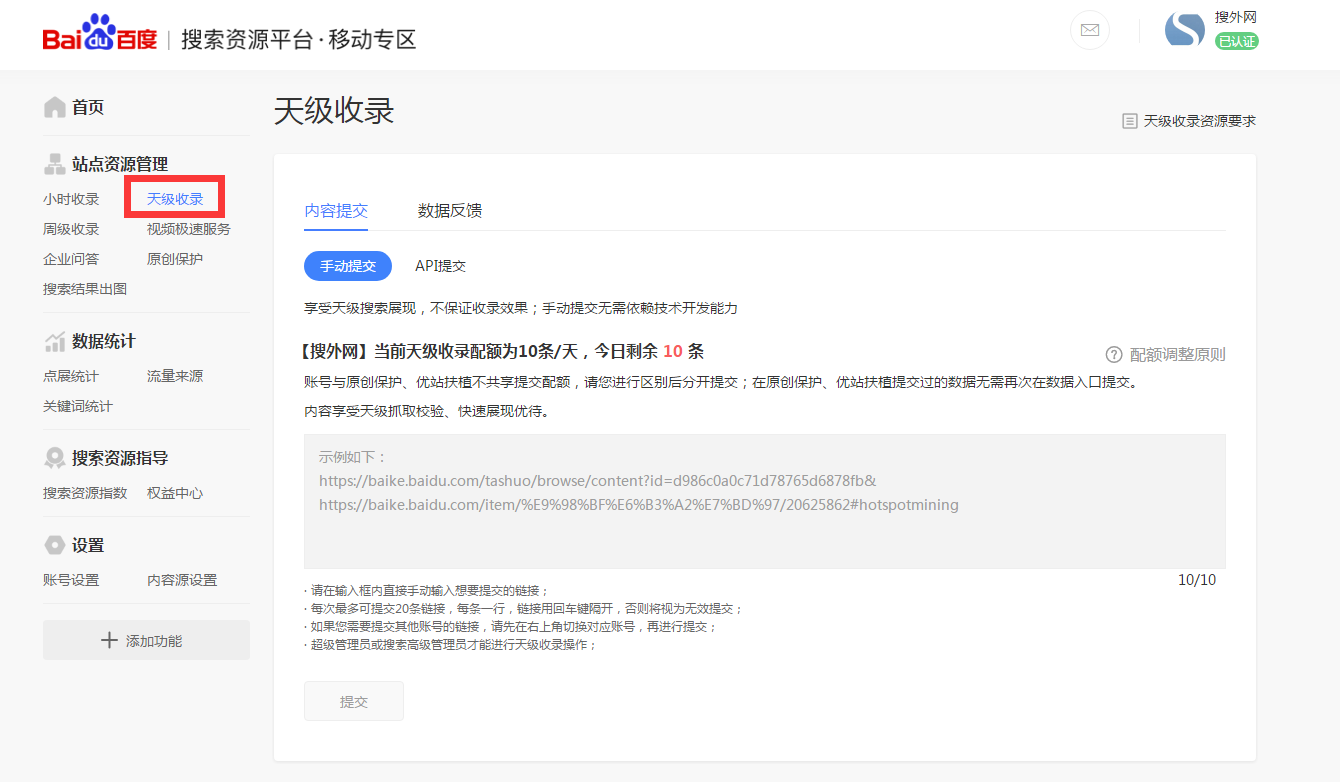Click the envelope message icon

click(x=1090, y=30)
